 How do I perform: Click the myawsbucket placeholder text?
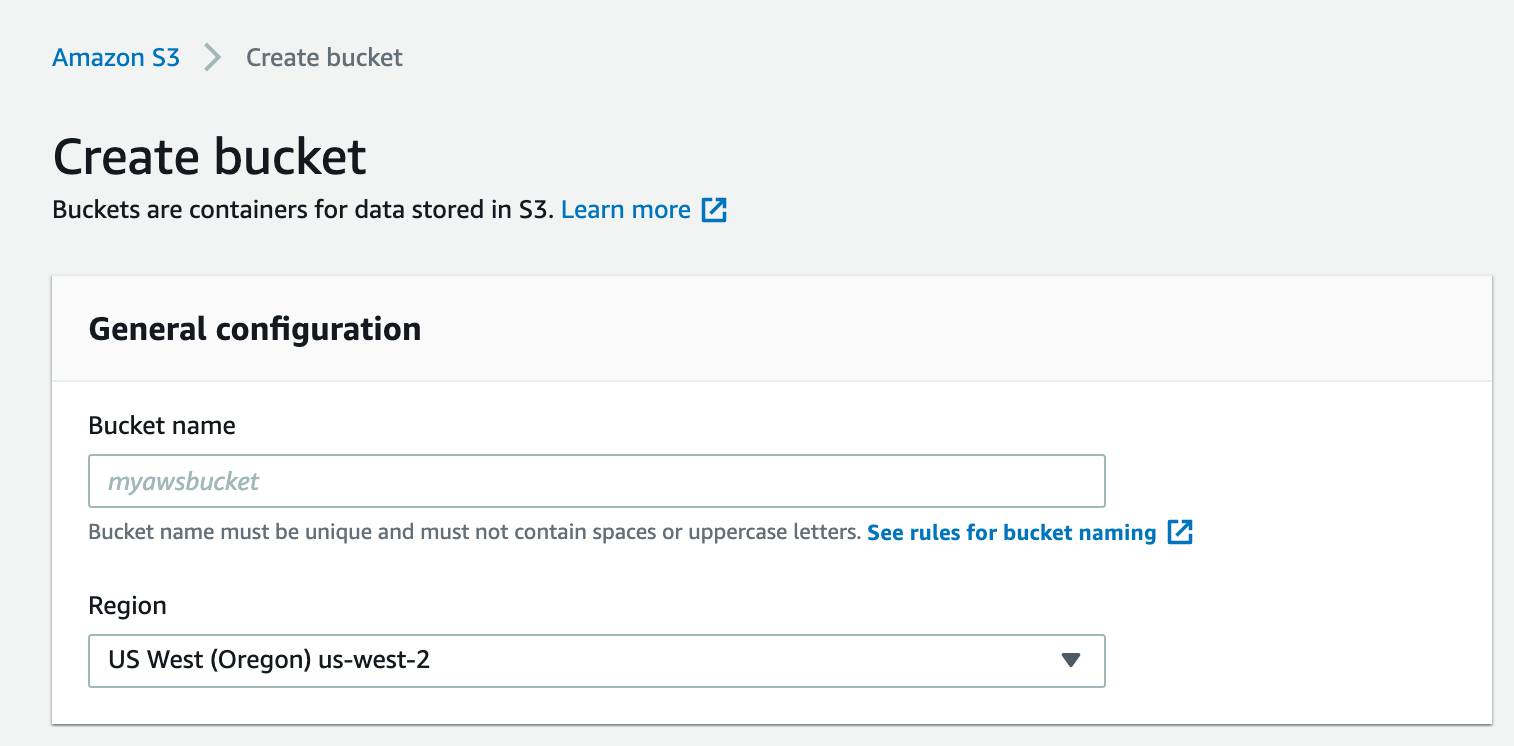click(x=183, y=482)
